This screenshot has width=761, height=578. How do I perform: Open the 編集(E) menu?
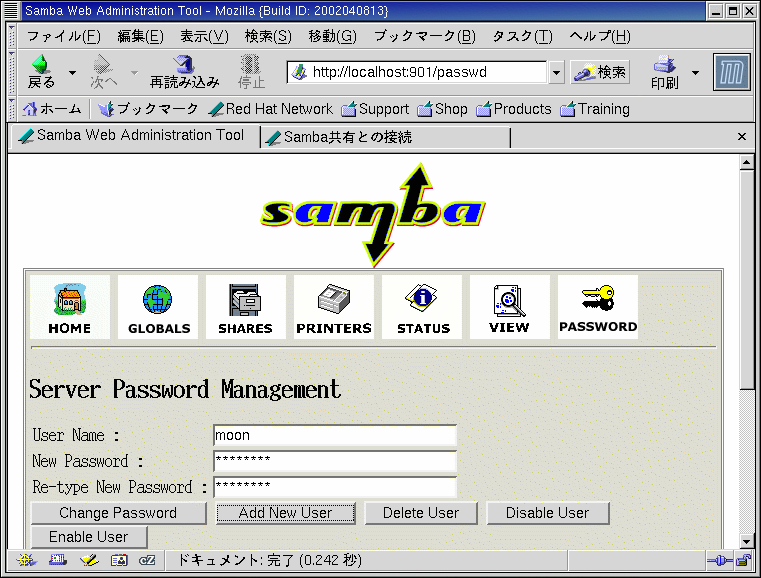pos(140,36)
